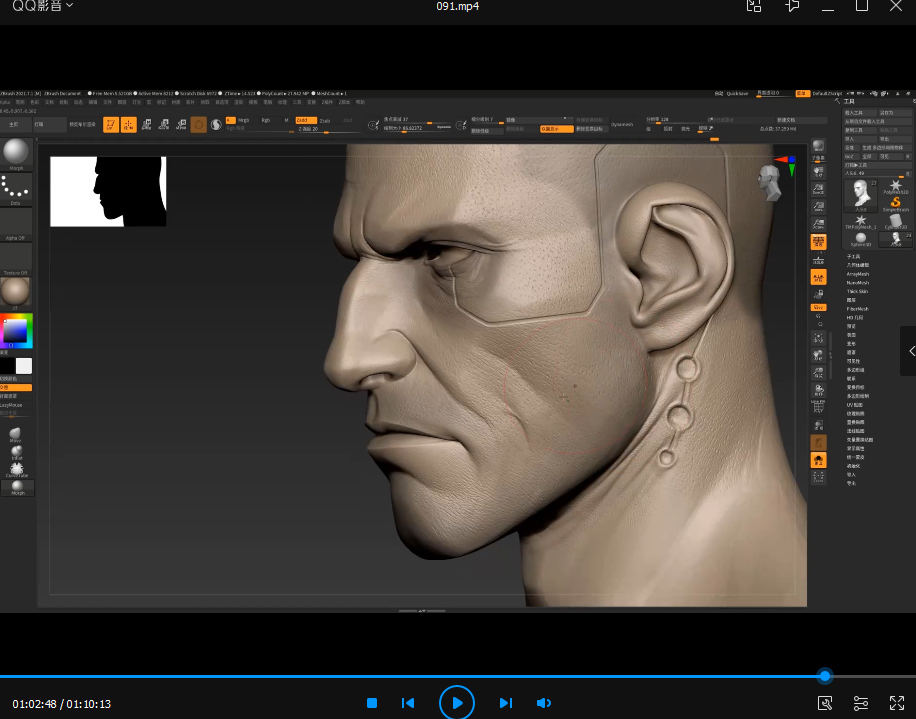The image size is (916, 719).
Task: Skip to the next video
Action: [506, 703]
